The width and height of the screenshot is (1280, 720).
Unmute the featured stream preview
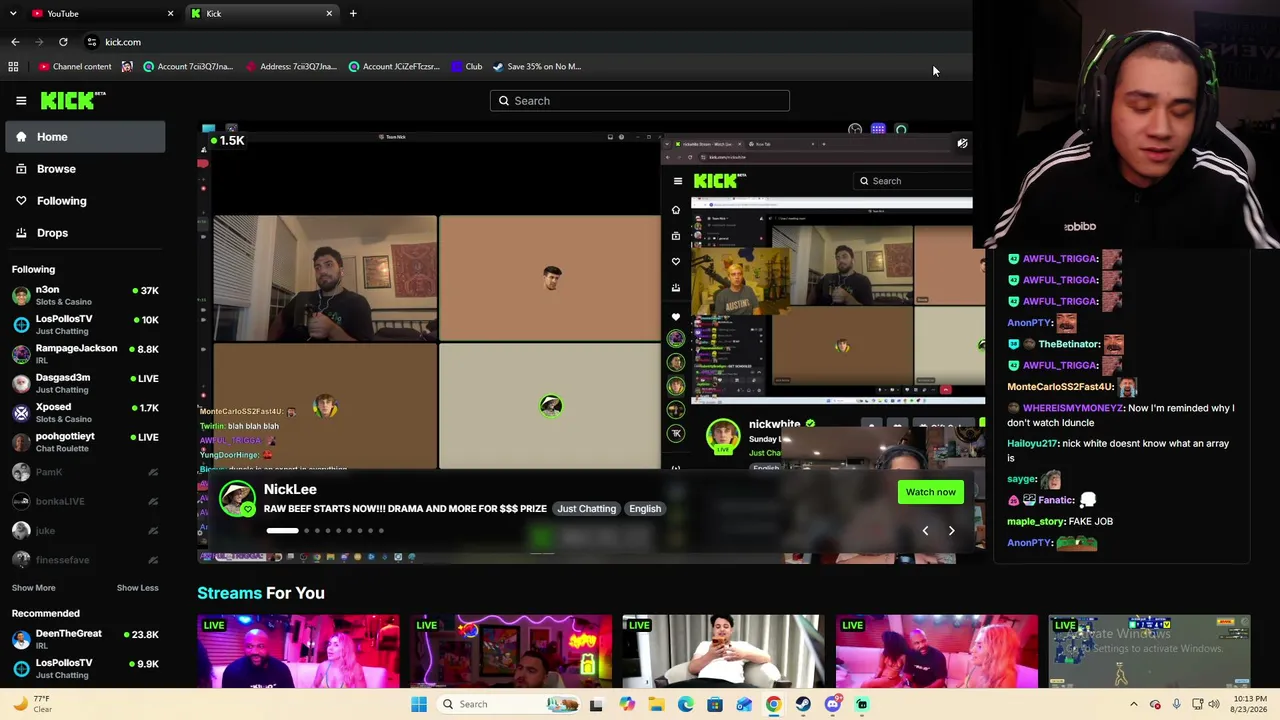[962, 143]
